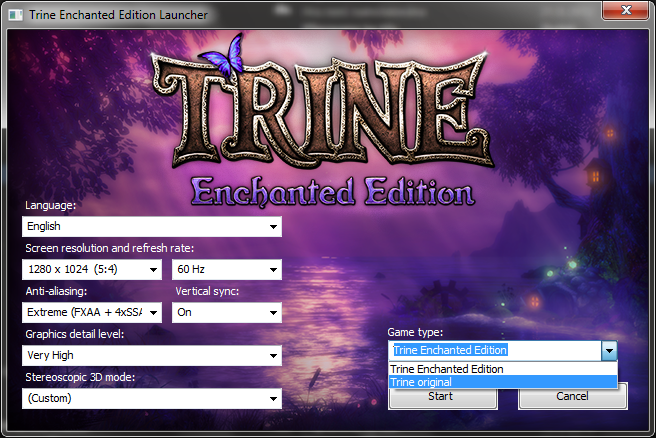Open Stereoscopic 3D mode dropdown (Custom)
The height and width of the screenshot is (438, 656).
[x=152, y=398]
